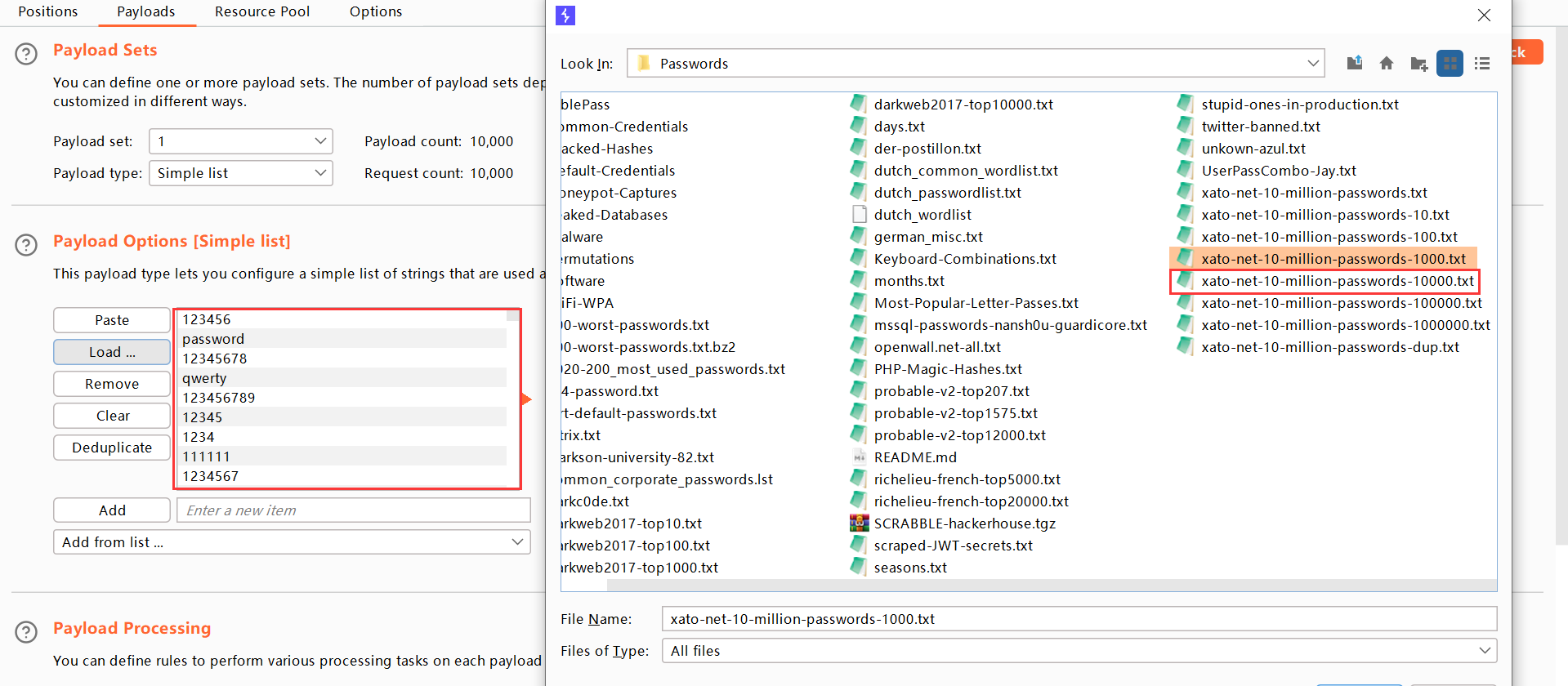
Task: Click the blank file icon beside dutch_wordlist
Action: 859,214
